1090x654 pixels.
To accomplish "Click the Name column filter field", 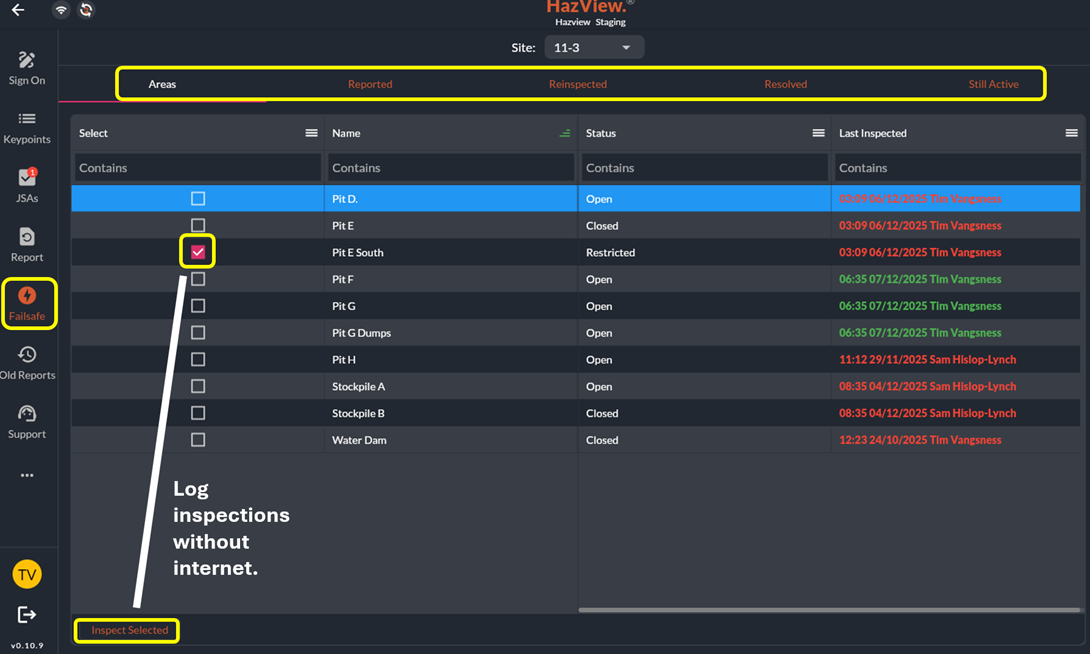I will click(x=450, y=168).
